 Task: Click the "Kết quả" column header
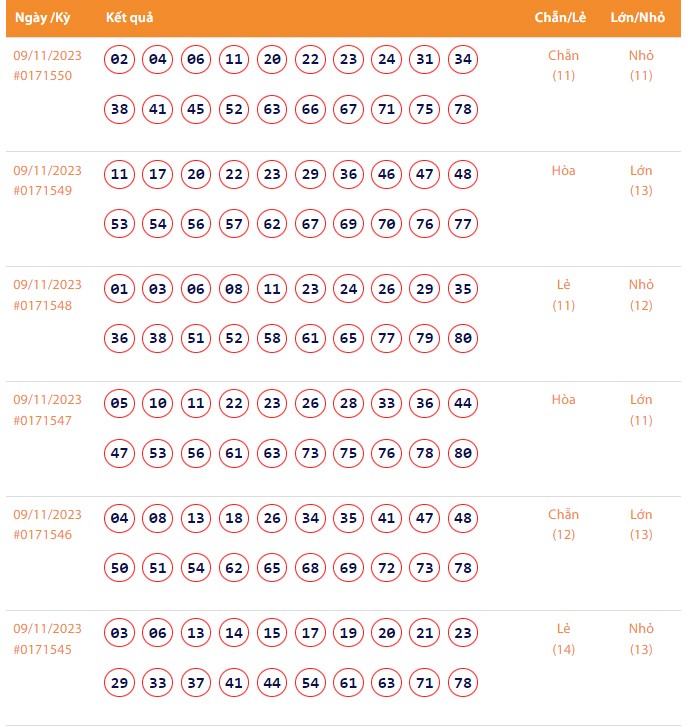point(129,18)
